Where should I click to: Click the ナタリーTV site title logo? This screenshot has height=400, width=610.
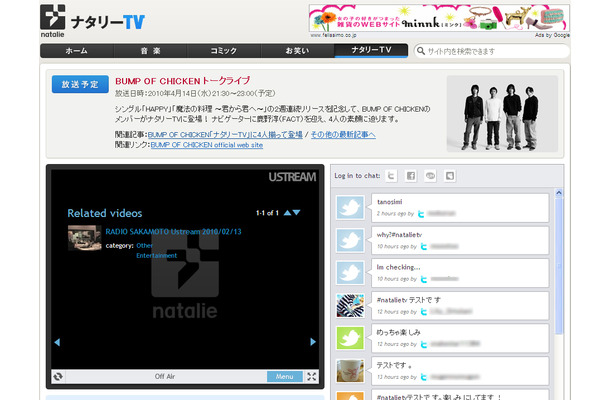[x=108, y=22]
